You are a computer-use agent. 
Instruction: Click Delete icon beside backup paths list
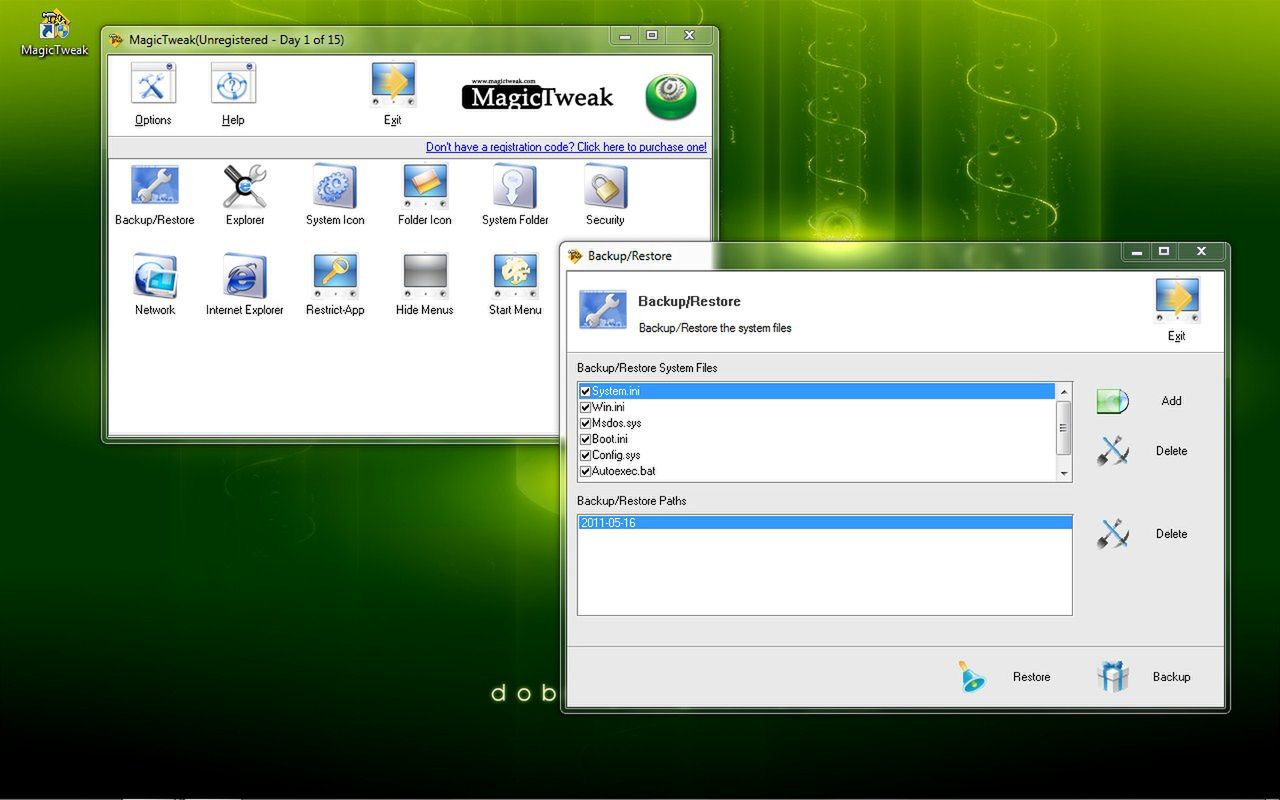1112,534
